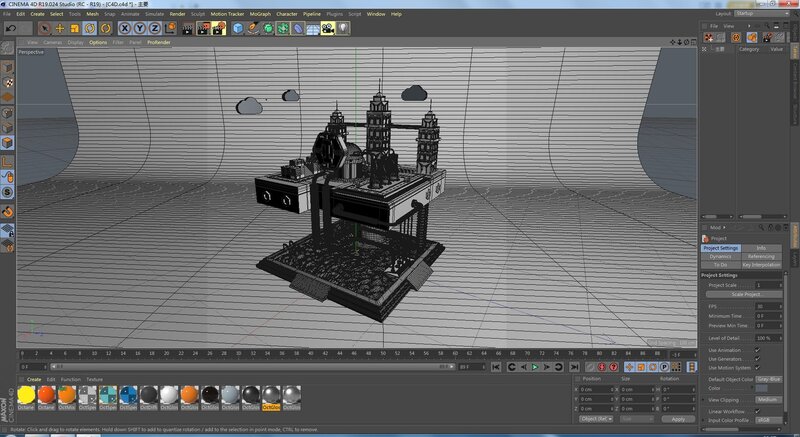The width and height of the screenshot is (800, 437).
Task: Click the Scale Project button
Action: coord(746,294)
